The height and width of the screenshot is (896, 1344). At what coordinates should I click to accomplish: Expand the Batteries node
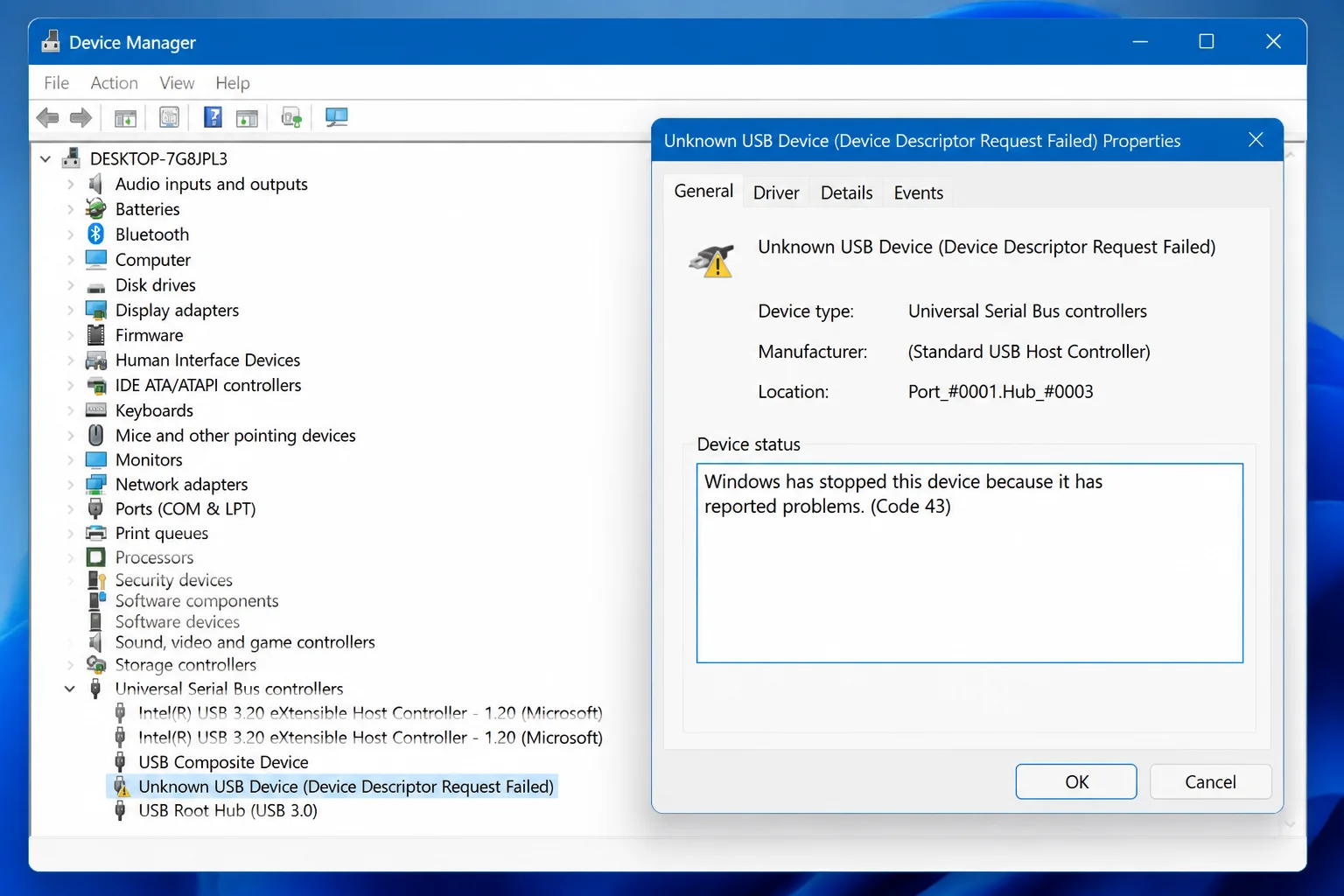click(71, 209)
